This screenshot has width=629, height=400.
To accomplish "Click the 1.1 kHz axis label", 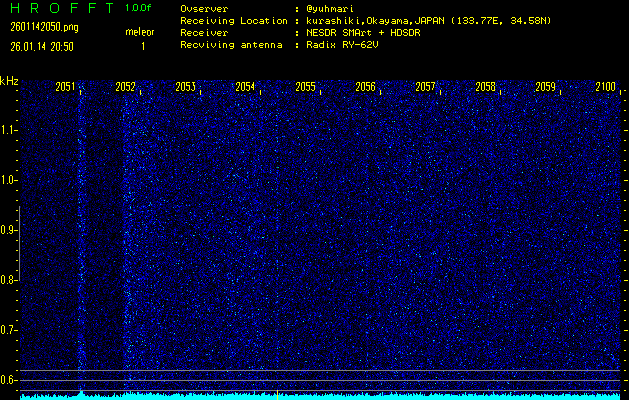I will tap(8, 130).
